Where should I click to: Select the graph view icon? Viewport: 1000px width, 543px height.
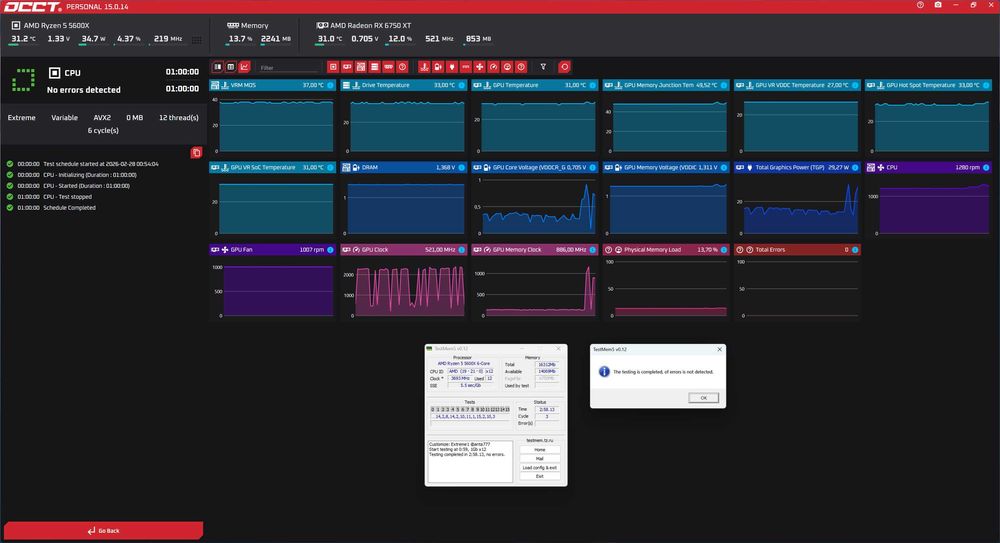244,67
